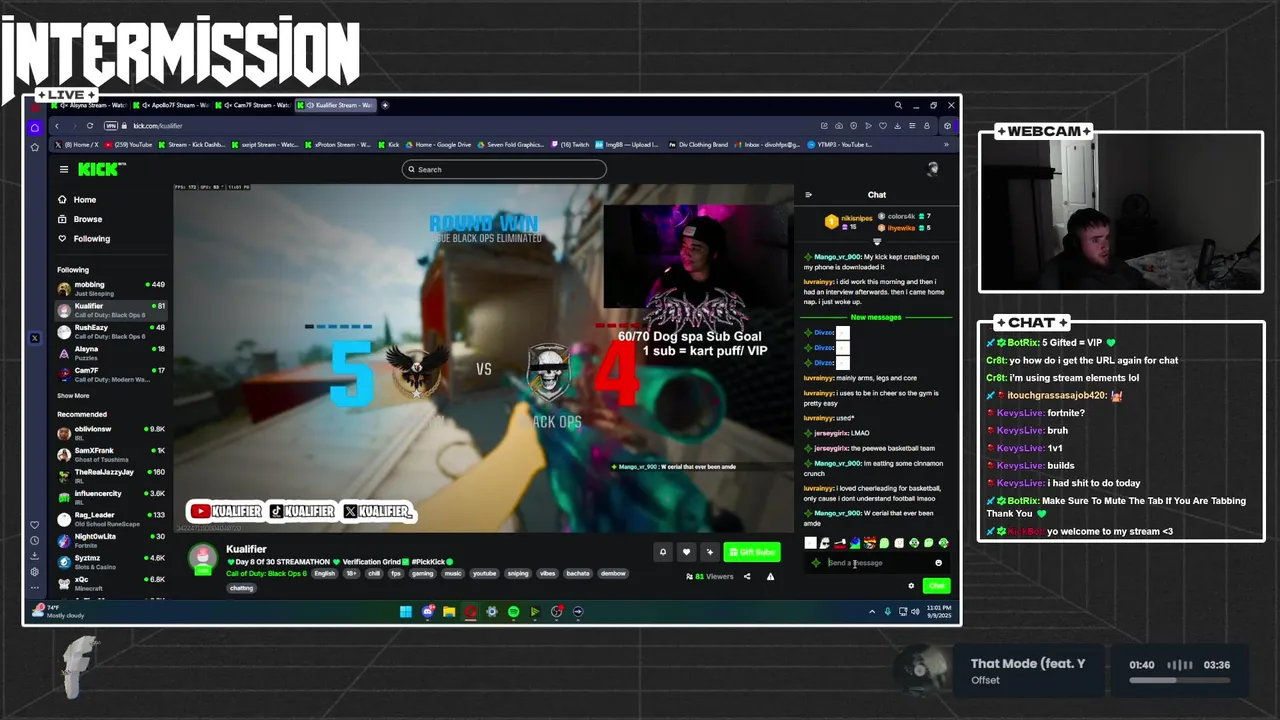Report stream via warning triangle icon
Screen dimensions: 1280x720
(770, 576)
